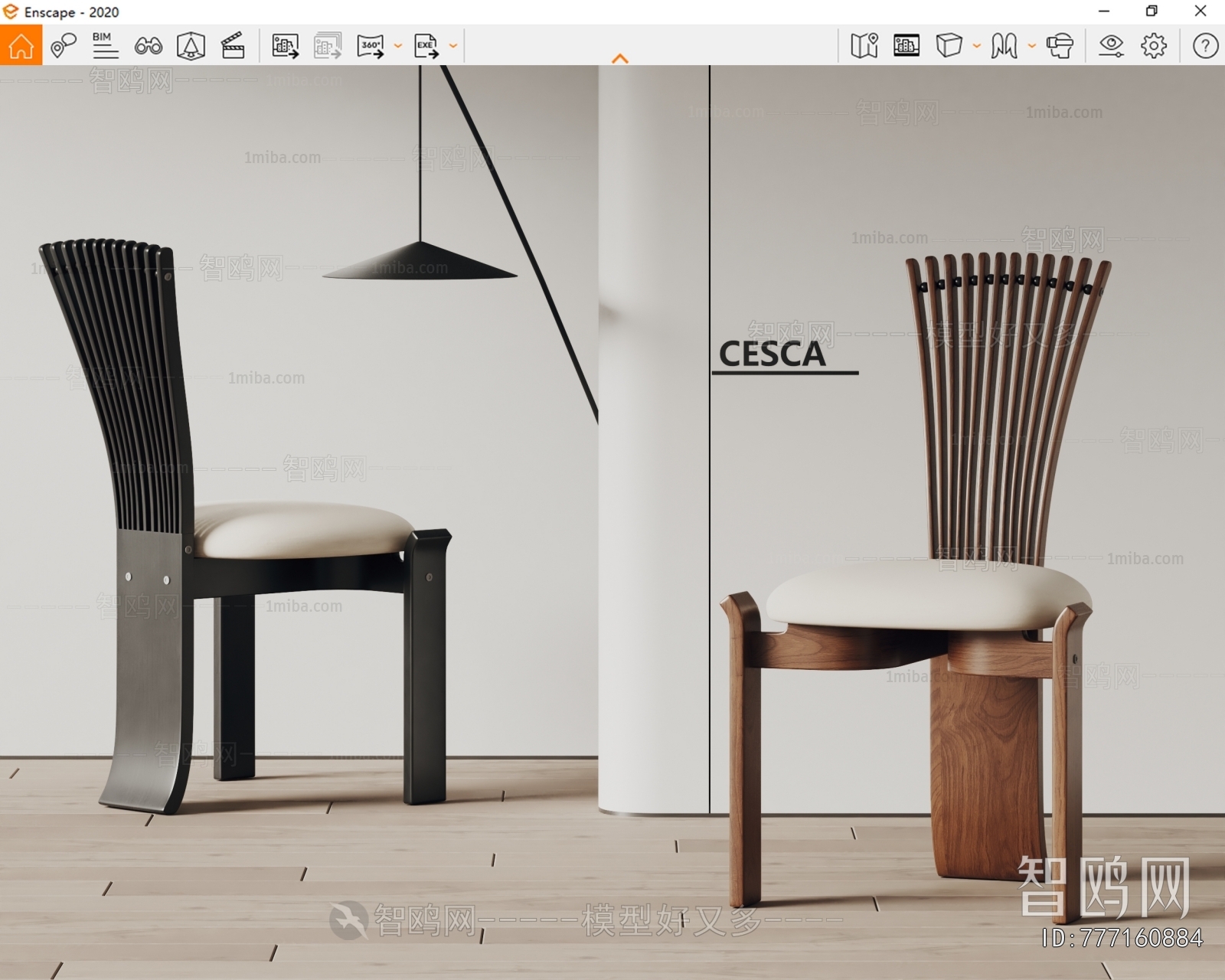Switch to orthographic view mode cube icon
This screenshot has height=980, width=1225.
(x=949, y=46)
